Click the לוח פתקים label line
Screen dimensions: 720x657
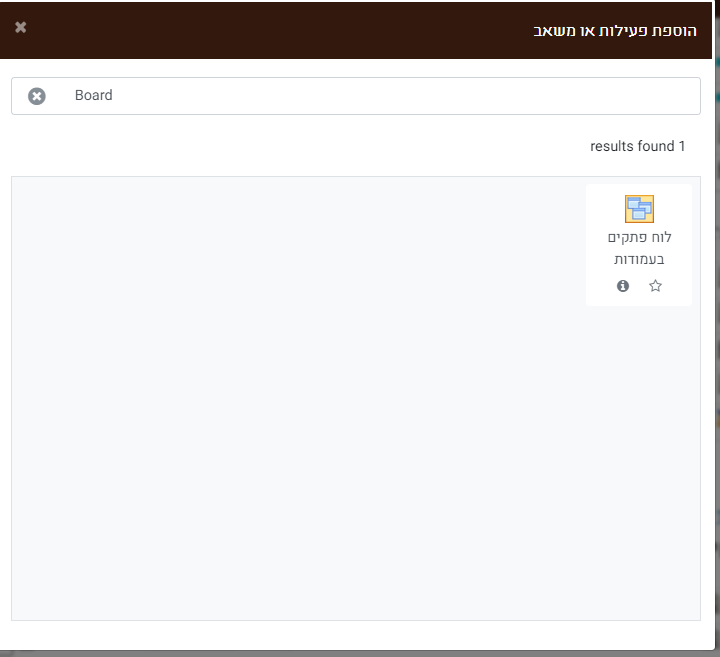click(639, 237)
